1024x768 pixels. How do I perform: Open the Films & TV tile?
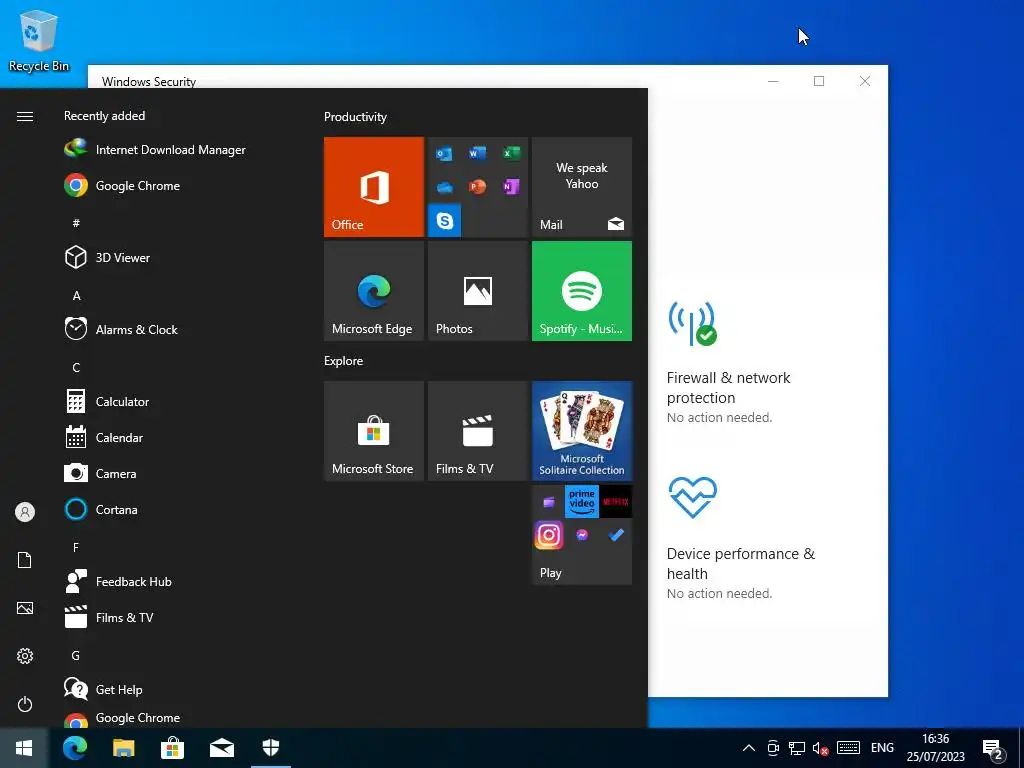(477, 431)
